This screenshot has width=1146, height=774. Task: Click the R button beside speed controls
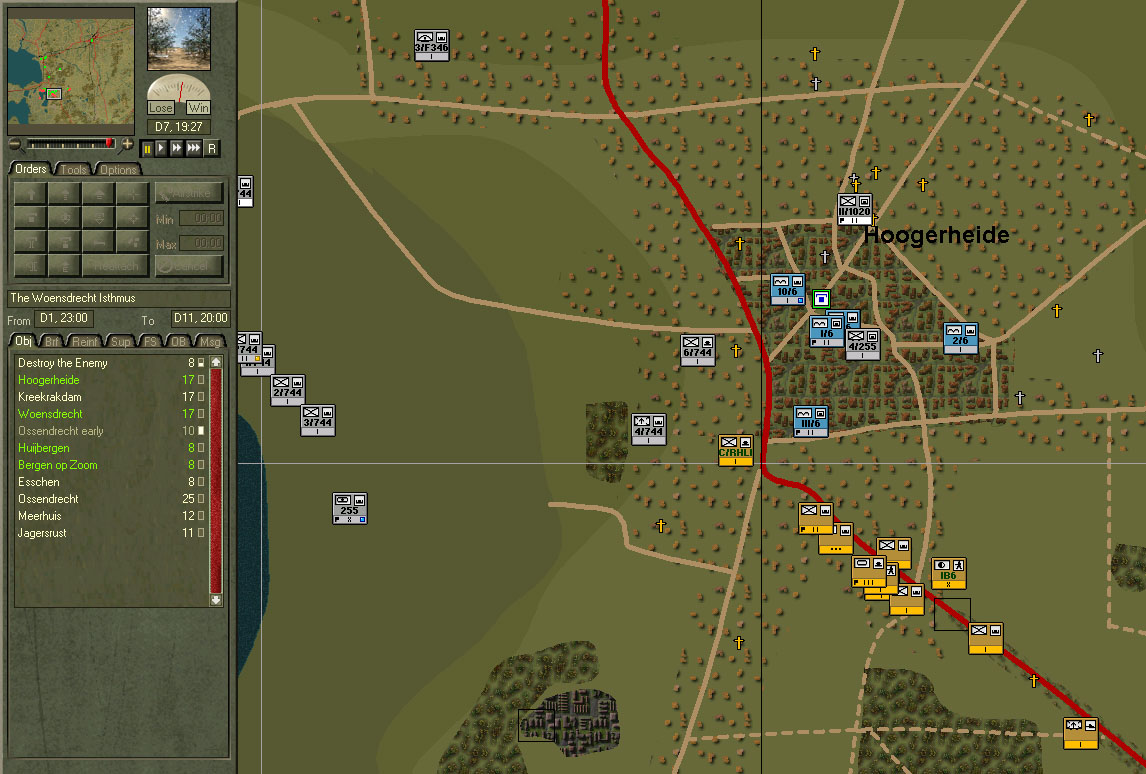[x=212, y=148]
